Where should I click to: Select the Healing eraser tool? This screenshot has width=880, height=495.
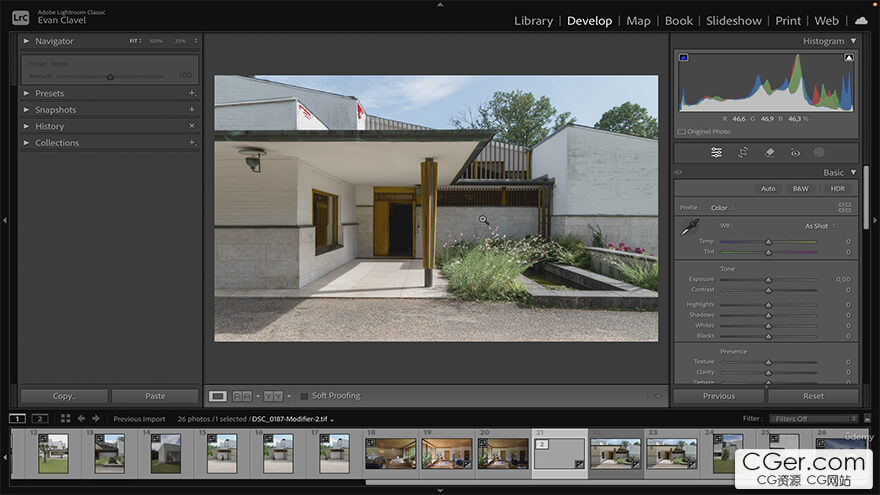pos(769,152)
